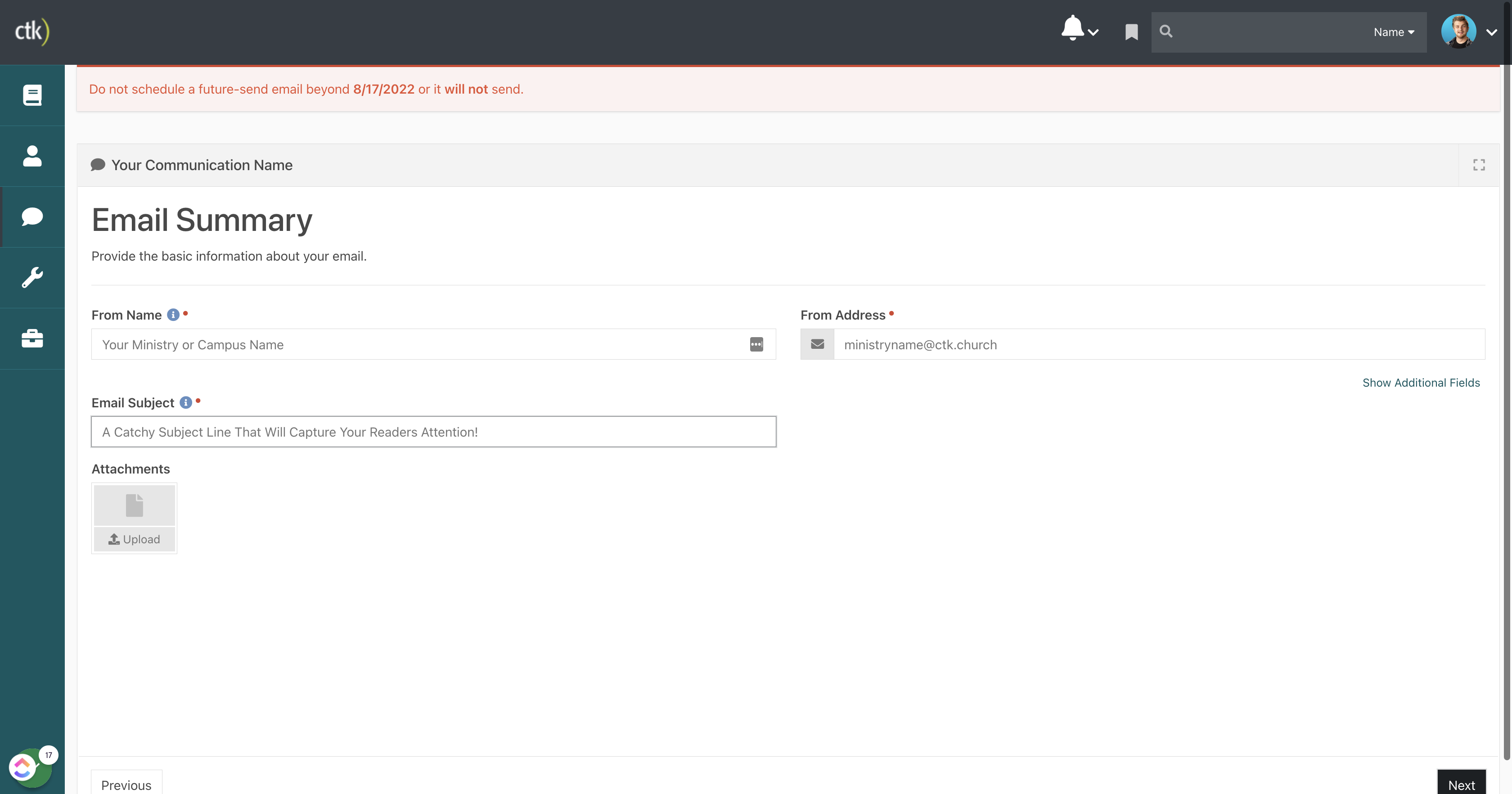1512x794 pixels.
Task: Click the Email Summary heading
Action: click(202, 220)
